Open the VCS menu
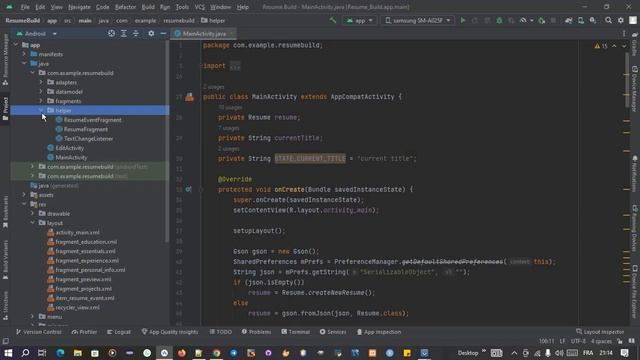 (200, 7)
